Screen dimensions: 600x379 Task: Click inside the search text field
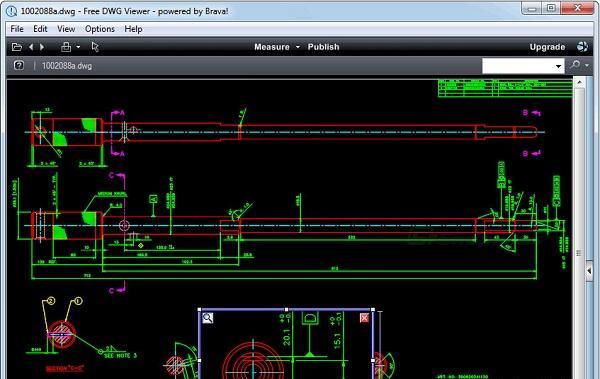click(518, 66)
